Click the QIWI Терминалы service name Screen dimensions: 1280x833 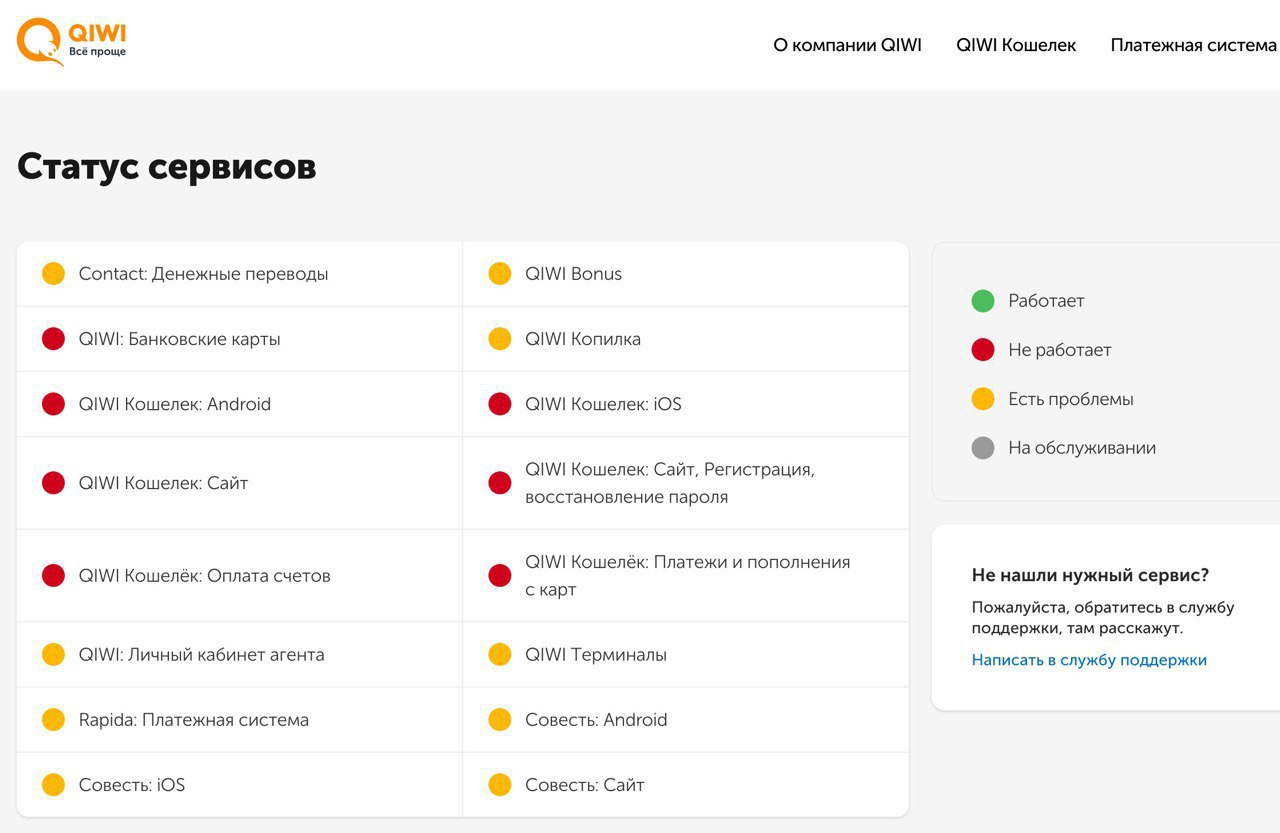[596, 655]
